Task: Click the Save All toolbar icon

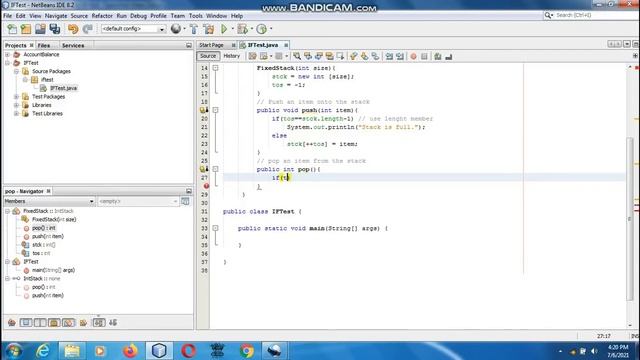Action: [55, 29]
